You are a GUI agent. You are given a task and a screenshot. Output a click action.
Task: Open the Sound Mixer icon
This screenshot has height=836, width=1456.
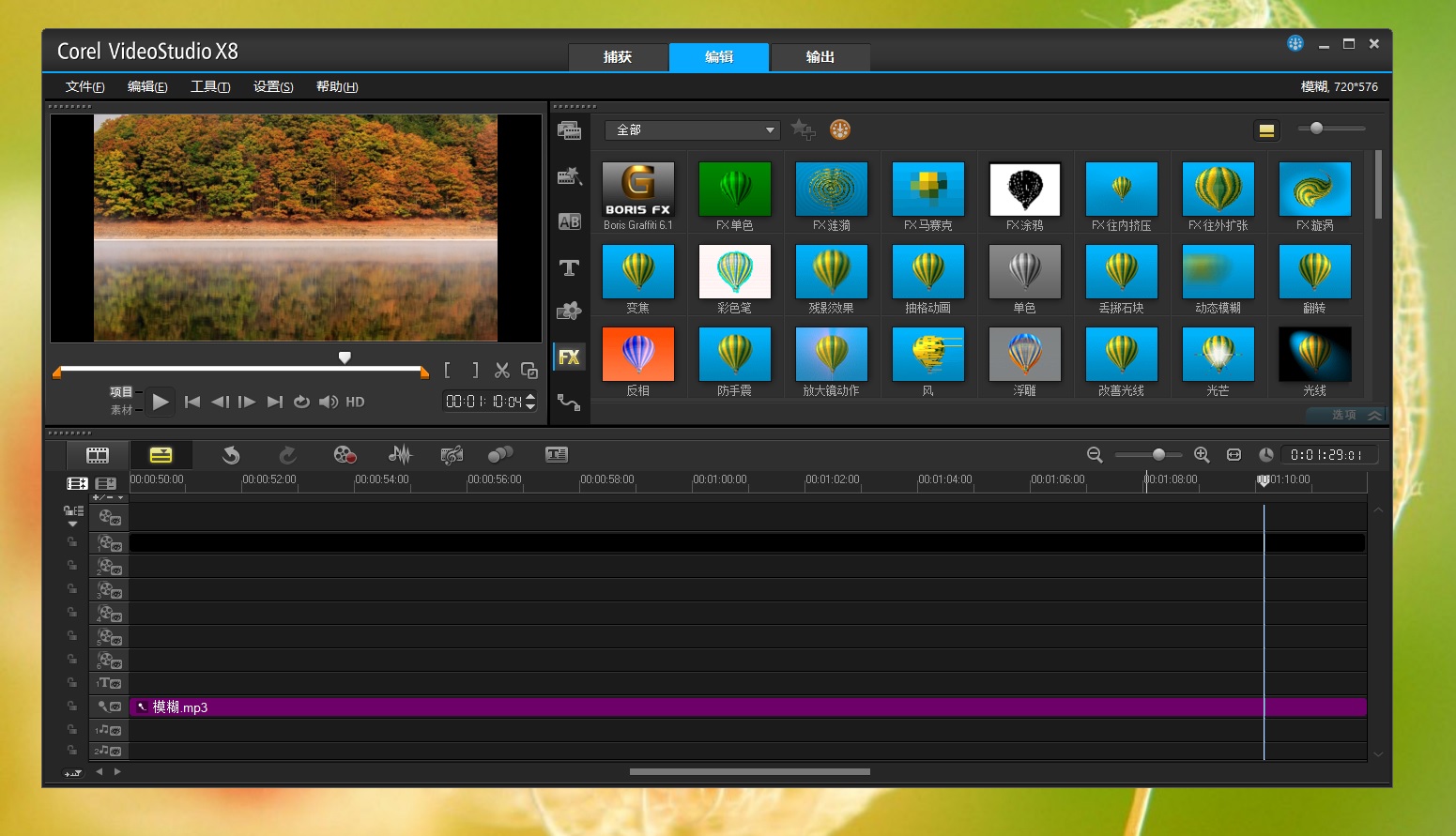coord(400,455)
